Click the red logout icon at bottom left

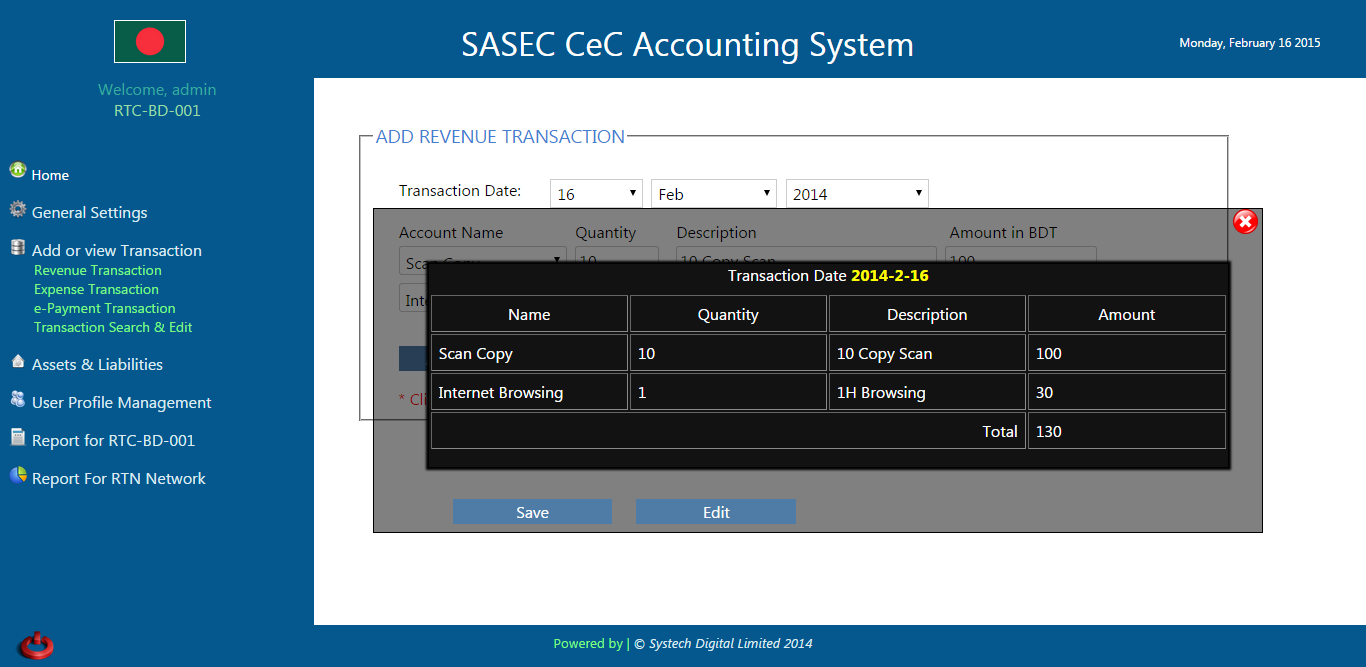[36, 645]
